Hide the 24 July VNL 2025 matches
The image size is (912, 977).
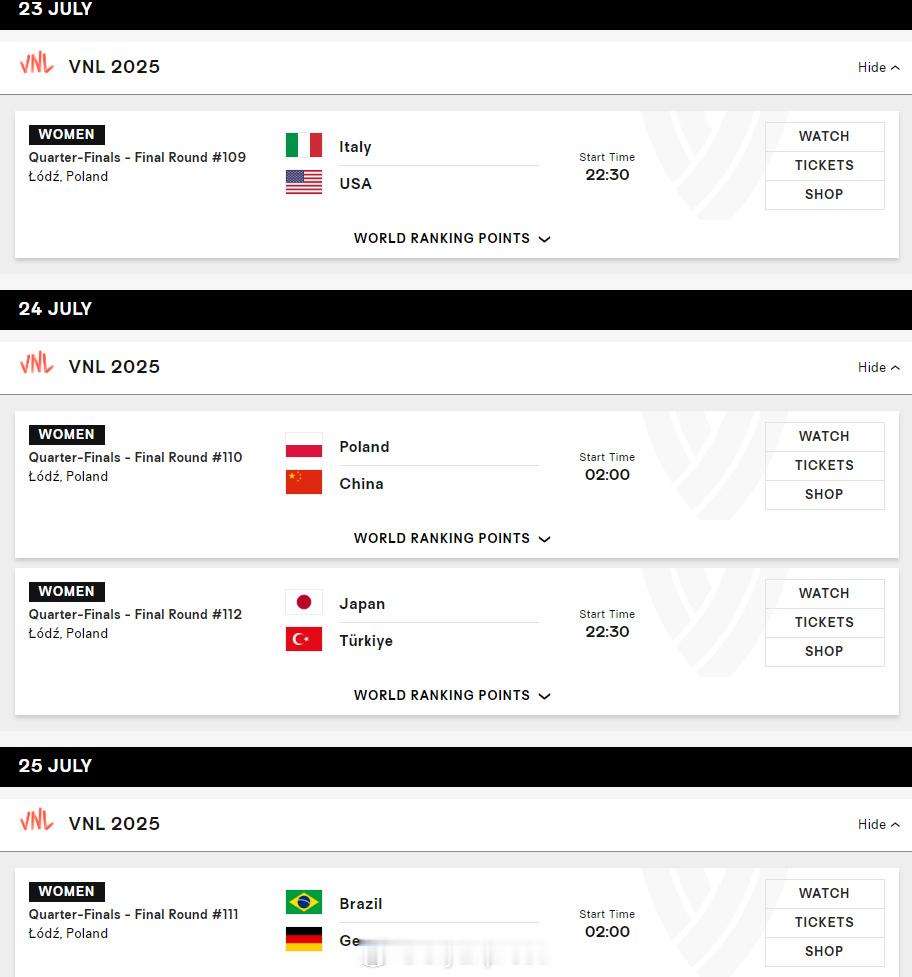878,368
